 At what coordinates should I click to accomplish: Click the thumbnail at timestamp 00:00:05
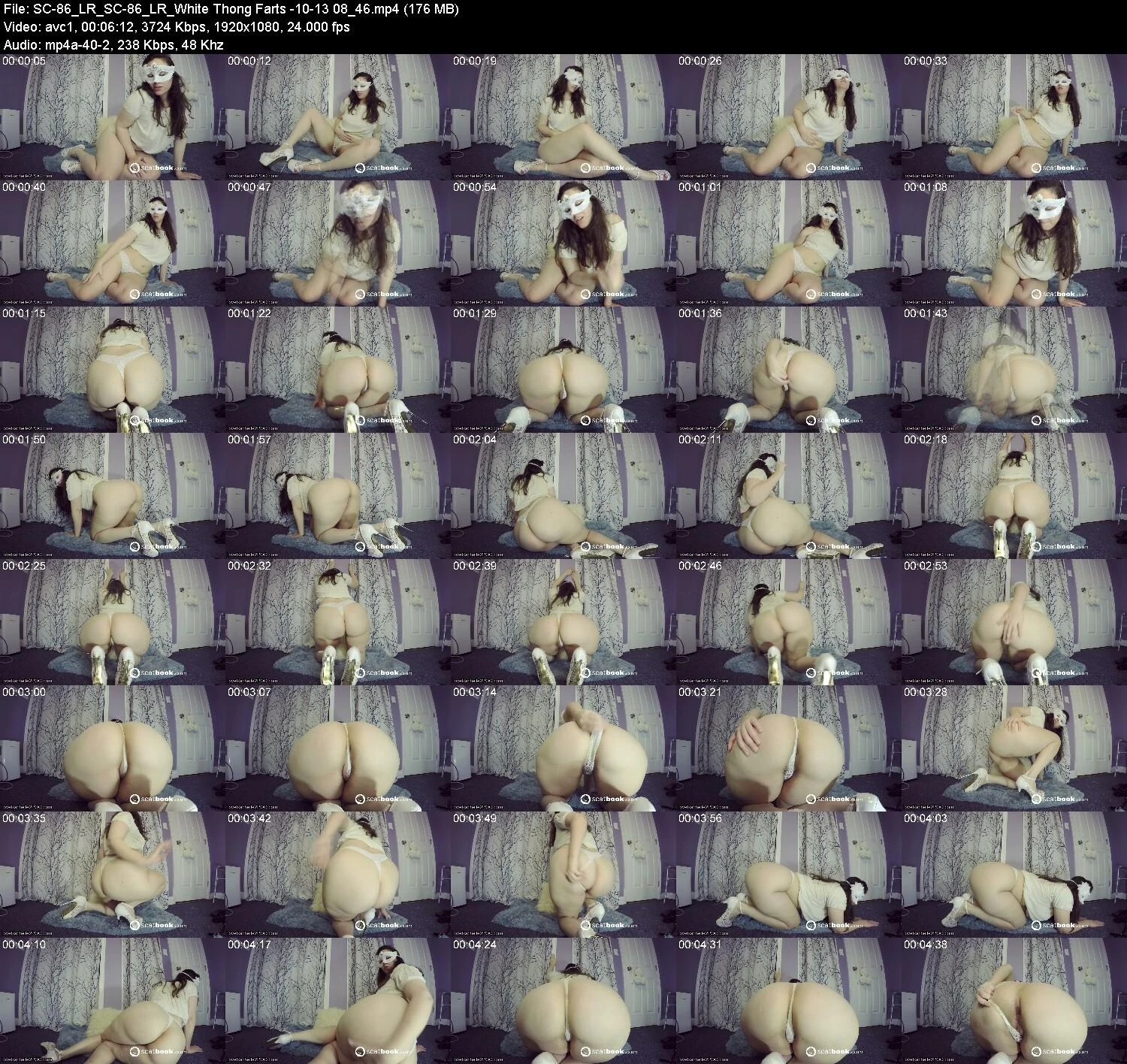click(112, 116)
